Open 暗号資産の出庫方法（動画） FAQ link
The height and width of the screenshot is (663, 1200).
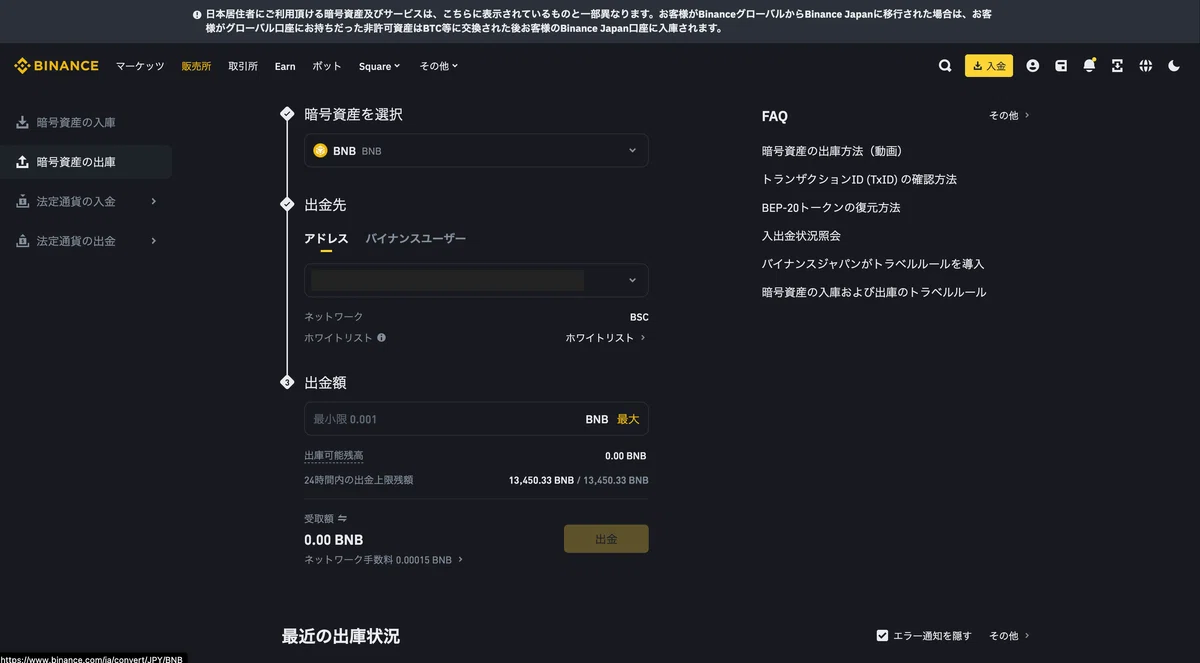pyautogui.click(x=832, y=151)
